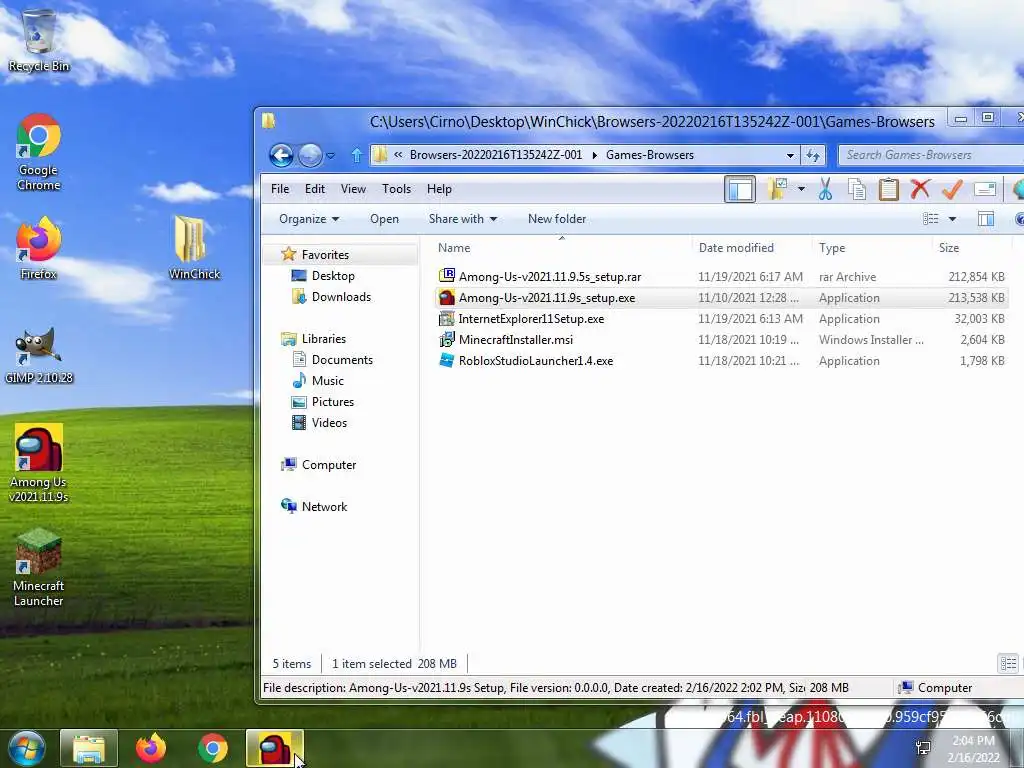Select the Firefox desktop shortcut
This screenshot has width=1024, height=768.
point(39,248)
